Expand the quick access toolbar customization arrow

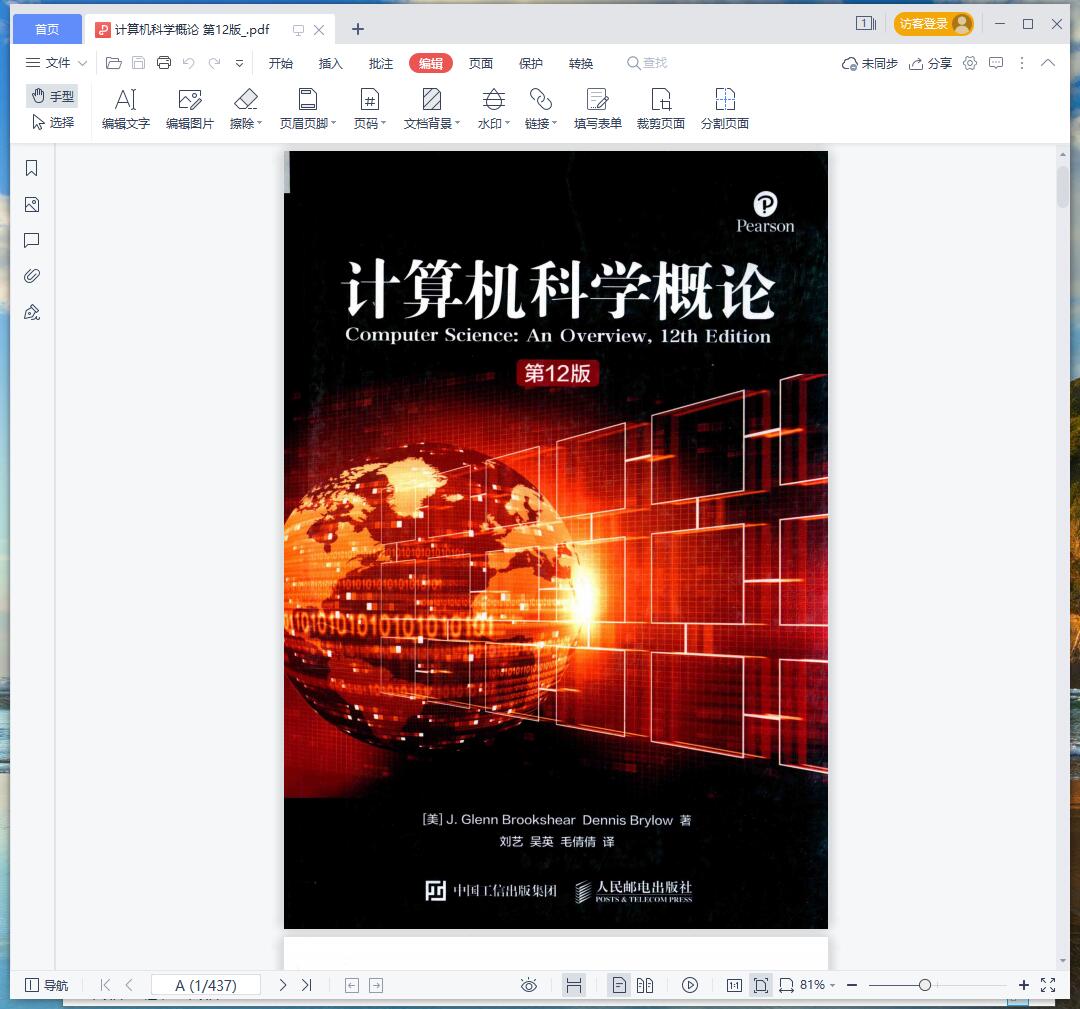239,63
